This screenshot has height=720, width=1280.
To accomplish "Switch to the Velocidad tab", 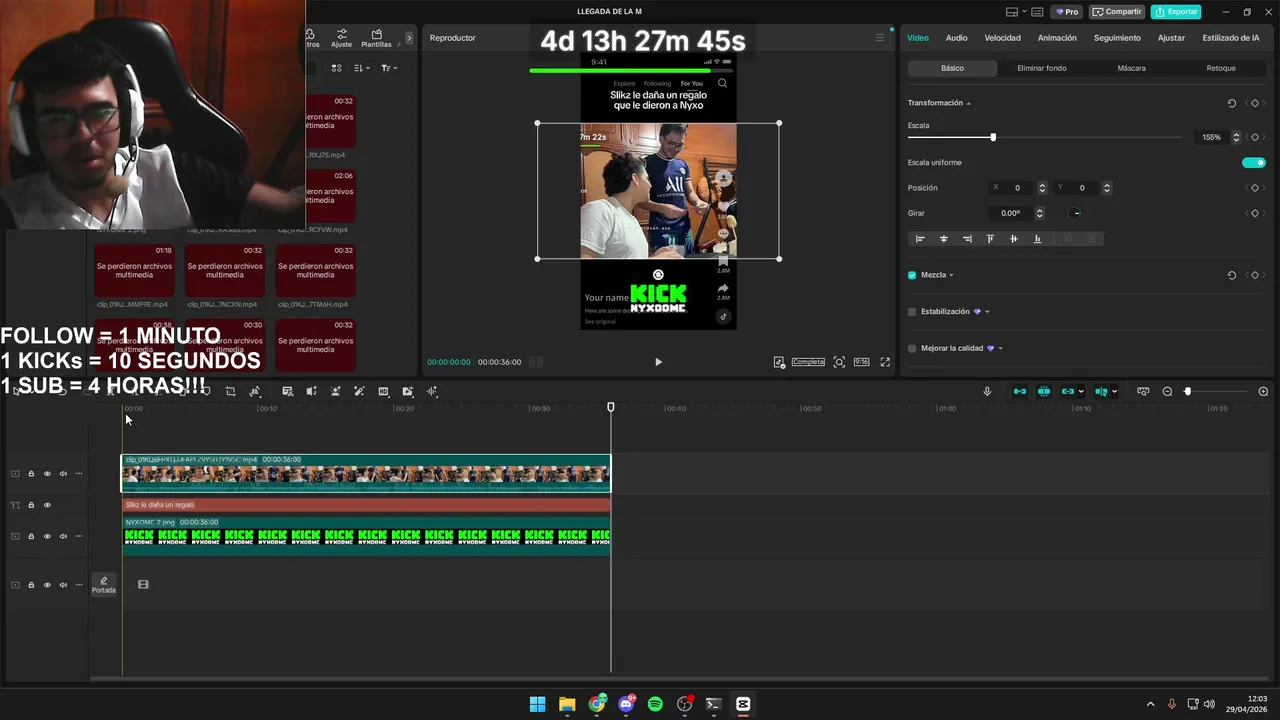I will pyautogui.click(x=1002, y=38).
